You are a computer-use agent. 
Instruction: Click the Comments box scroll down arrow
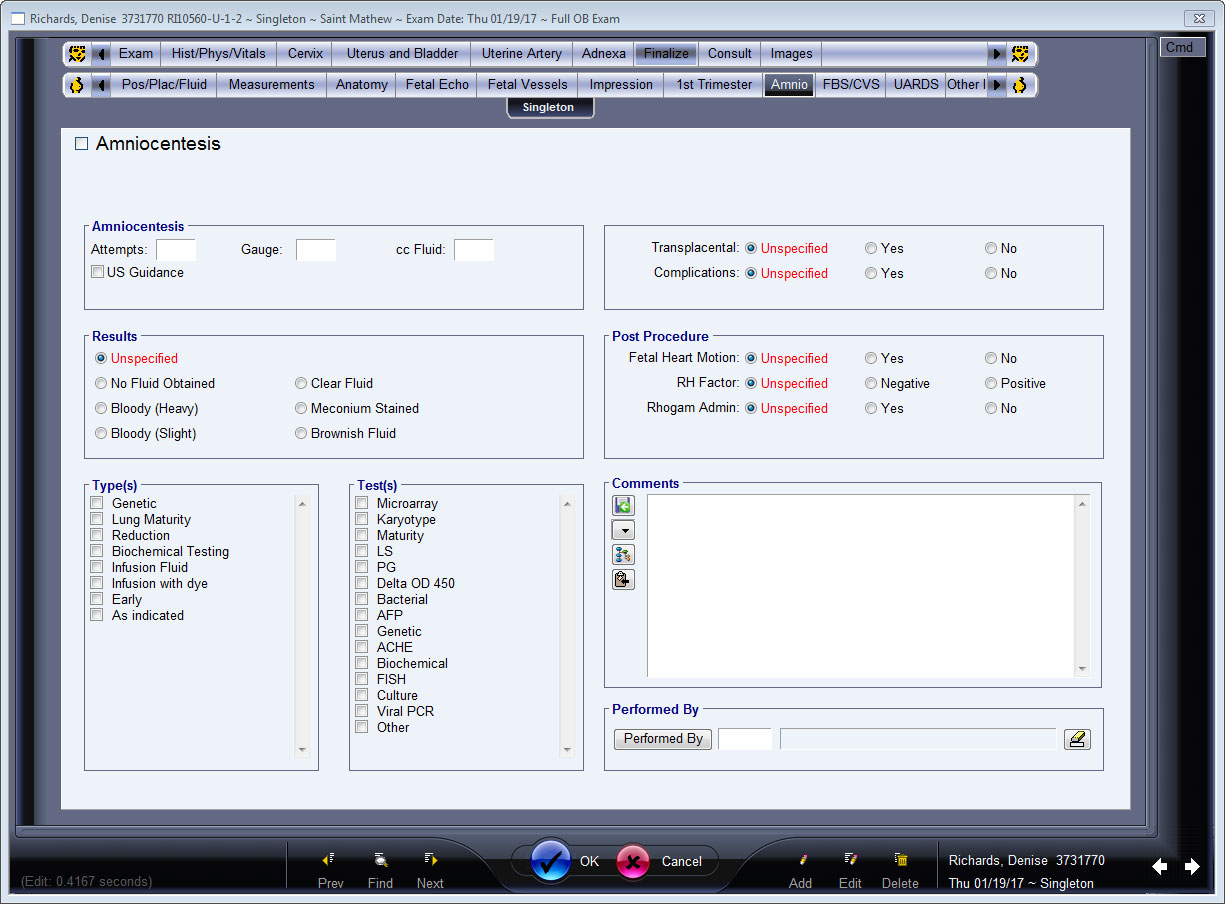pyautogui.click(x=1082, y=669)
